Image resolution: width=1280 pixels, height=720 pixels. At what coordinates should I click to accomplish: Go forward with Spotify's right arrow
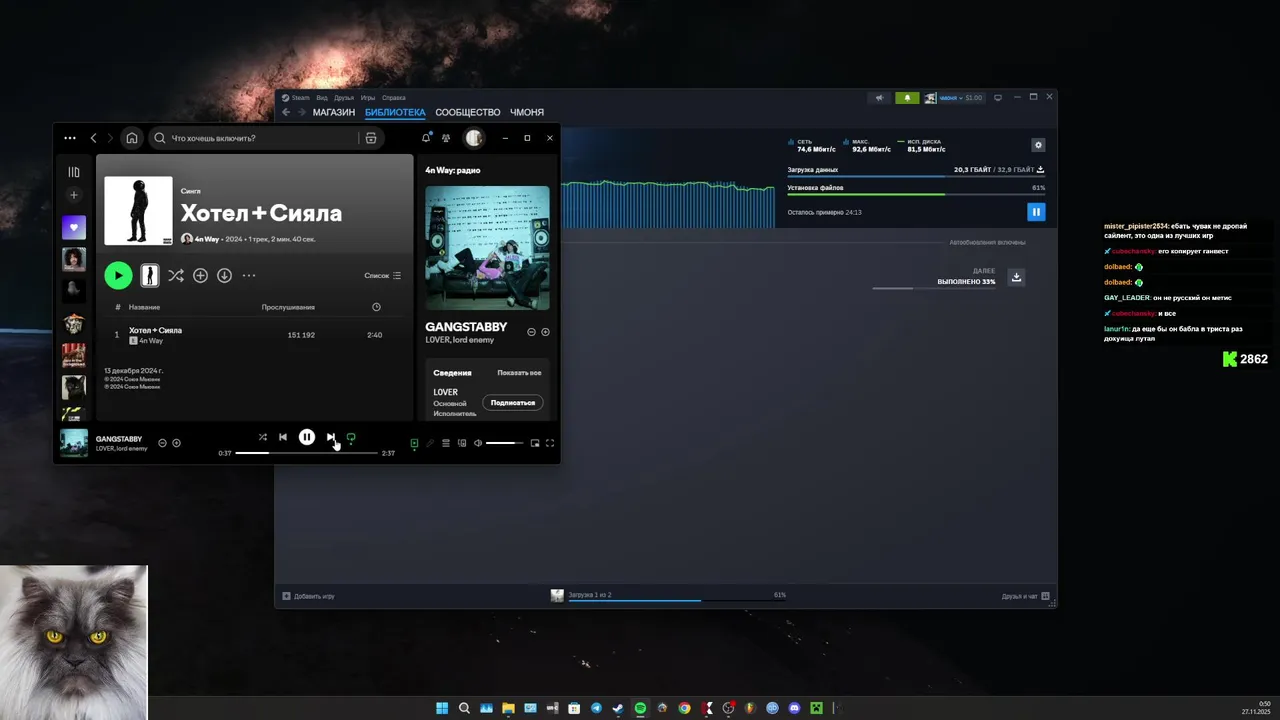click(110, 138)
